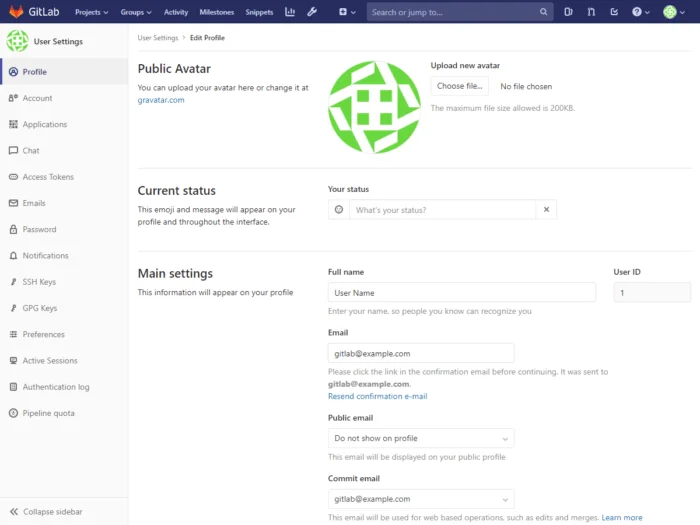Click the Full name input field
The image size is (700, 525).
point(461,293)
